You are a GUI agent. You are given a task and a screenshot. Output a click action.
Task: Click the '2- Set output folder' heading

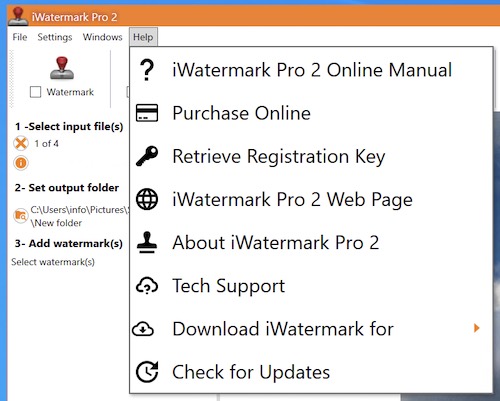(x=67, y=188)
